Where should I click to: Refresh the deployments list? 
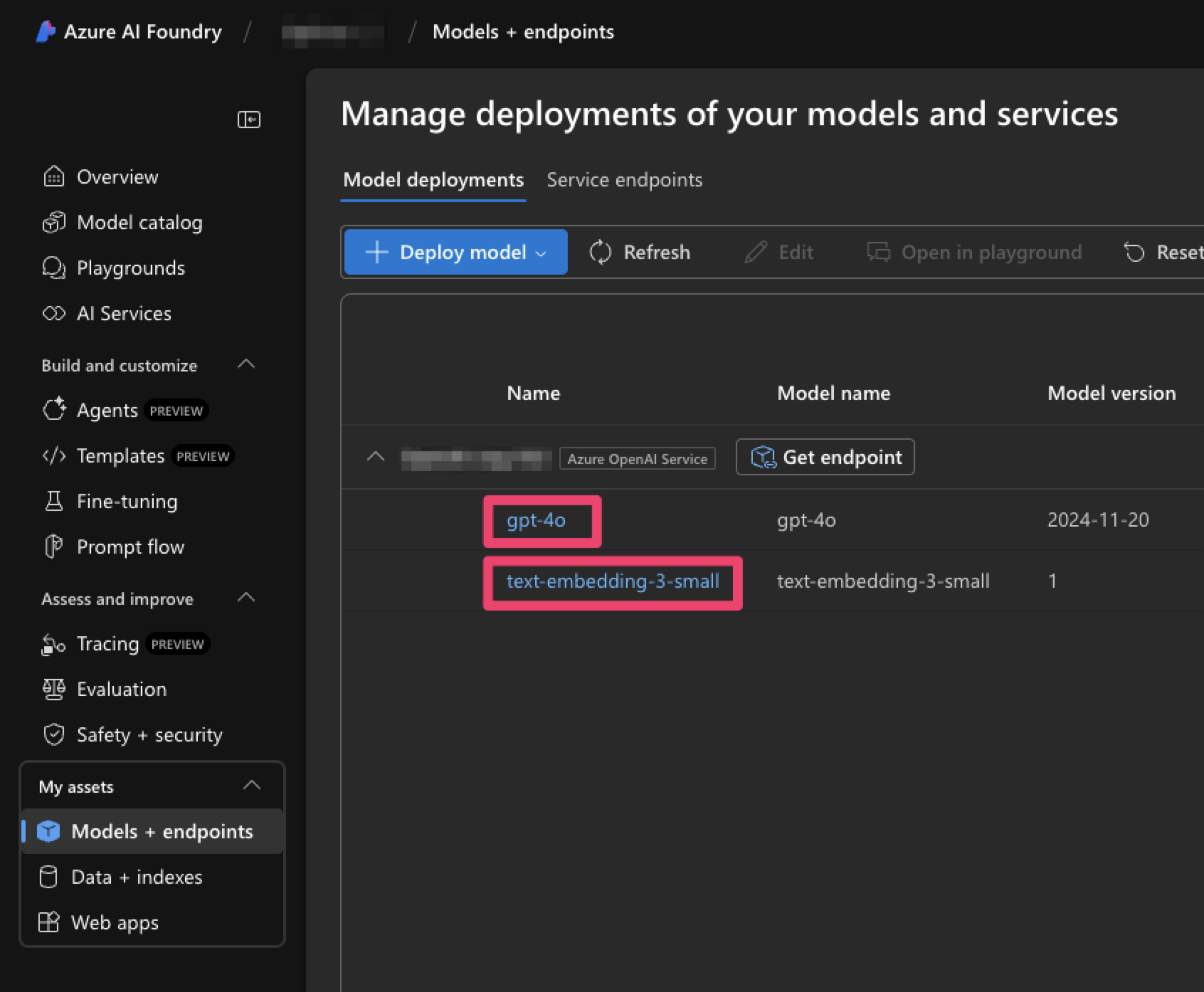[x=640, y=253]
